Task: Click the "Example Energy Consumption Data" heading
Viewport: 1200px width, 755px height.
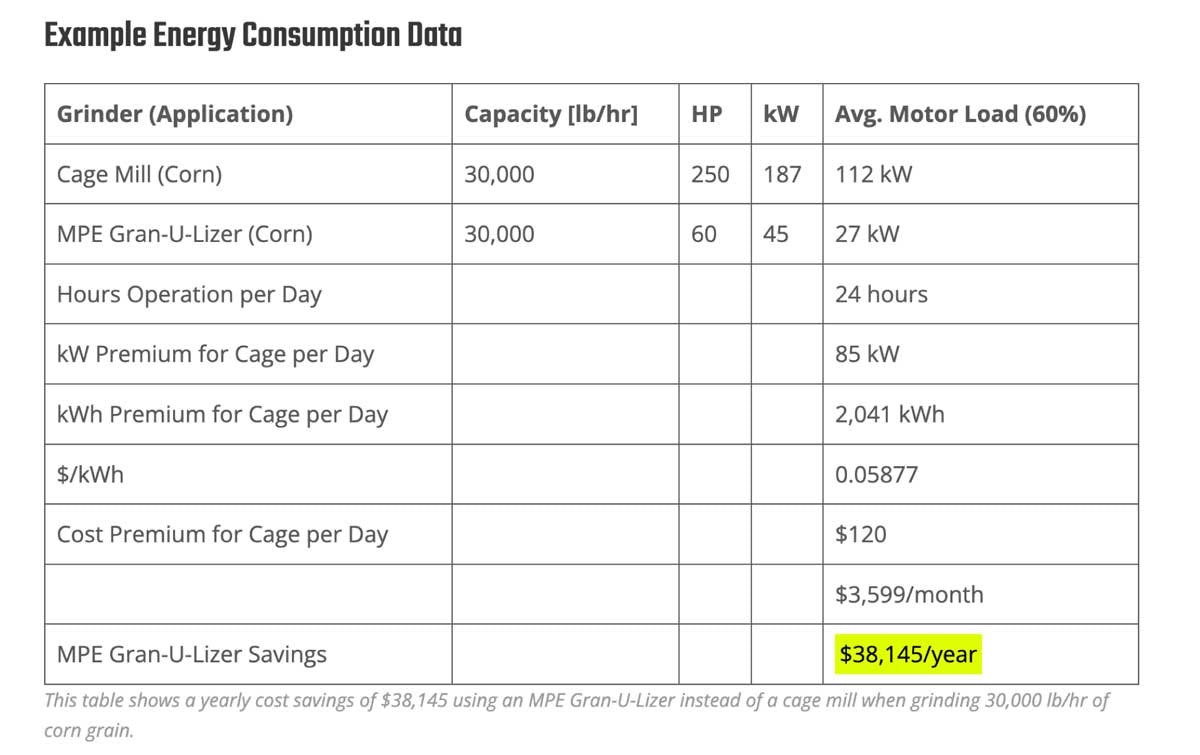Action: [253, 37]
